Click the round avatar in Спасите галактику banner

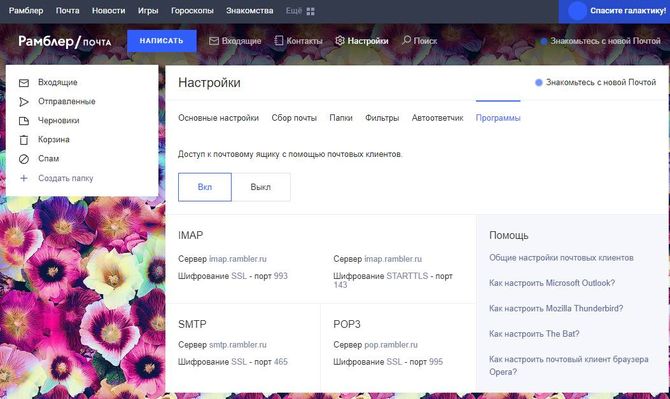(577, 11)
